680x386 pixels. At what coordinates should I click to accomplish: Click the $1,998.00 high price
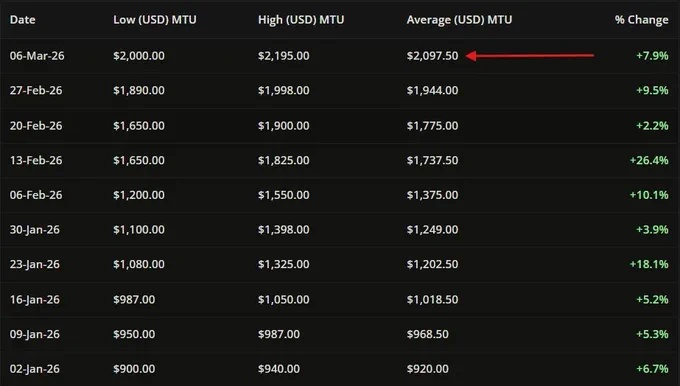[284, 91]
